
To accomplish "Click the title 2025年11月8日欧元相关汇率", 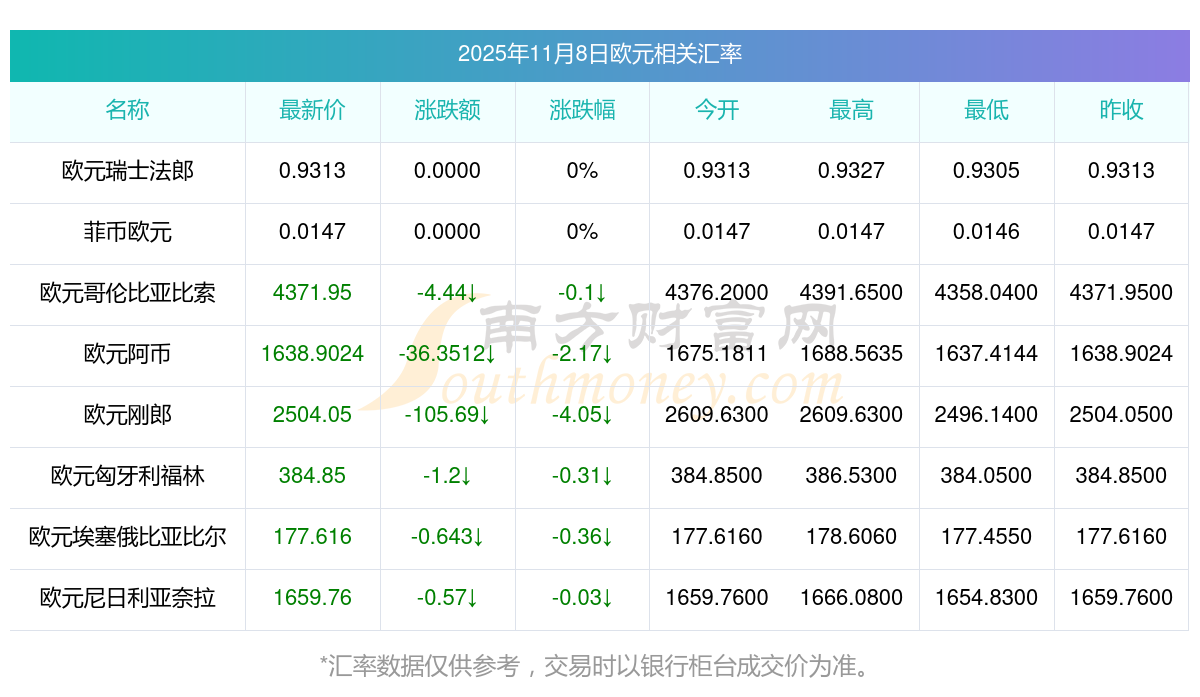I will pyautogui.click(x=599, y=54).
